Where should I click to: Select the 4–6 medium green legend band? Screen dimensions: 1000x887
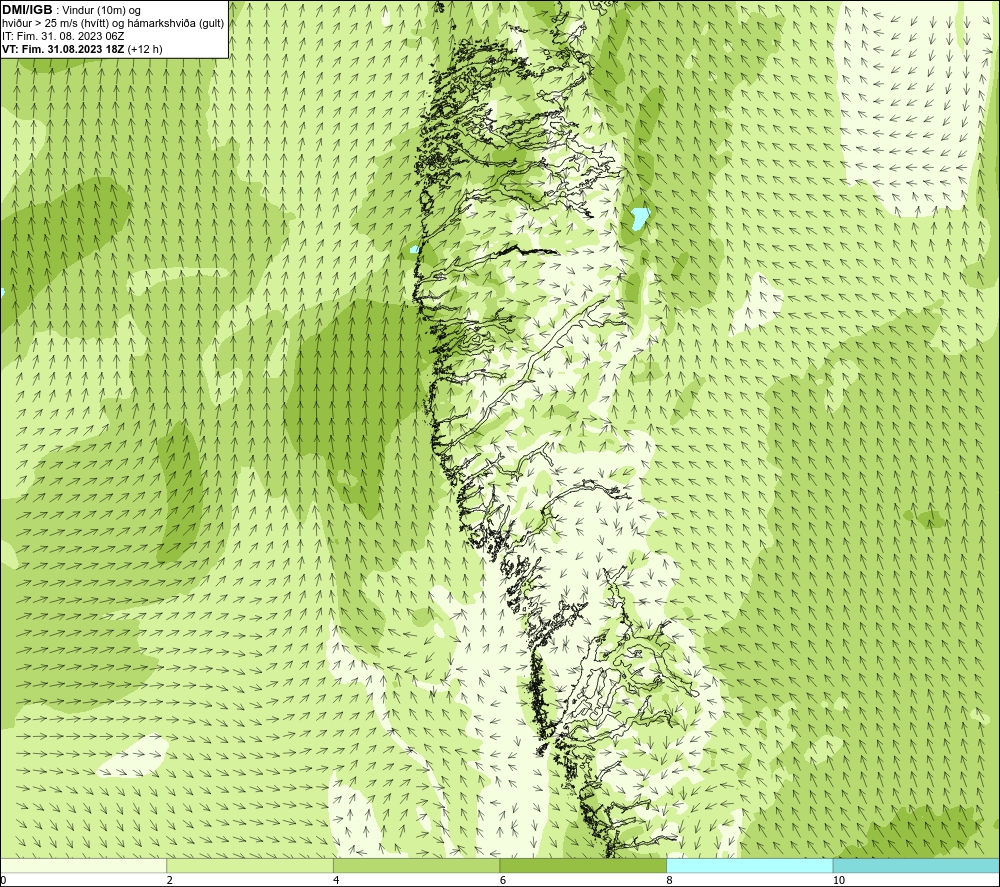416,865
